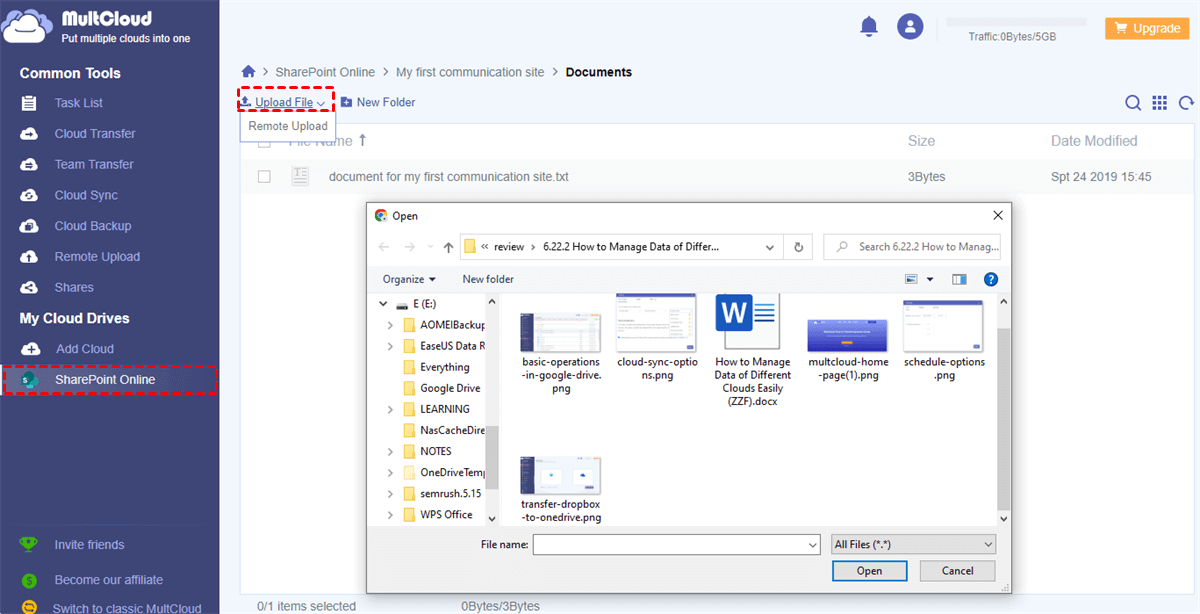This screenshot has width=1200, height=614.
Task: Navigate up one folder in file dialog
Action: (448, 247)
